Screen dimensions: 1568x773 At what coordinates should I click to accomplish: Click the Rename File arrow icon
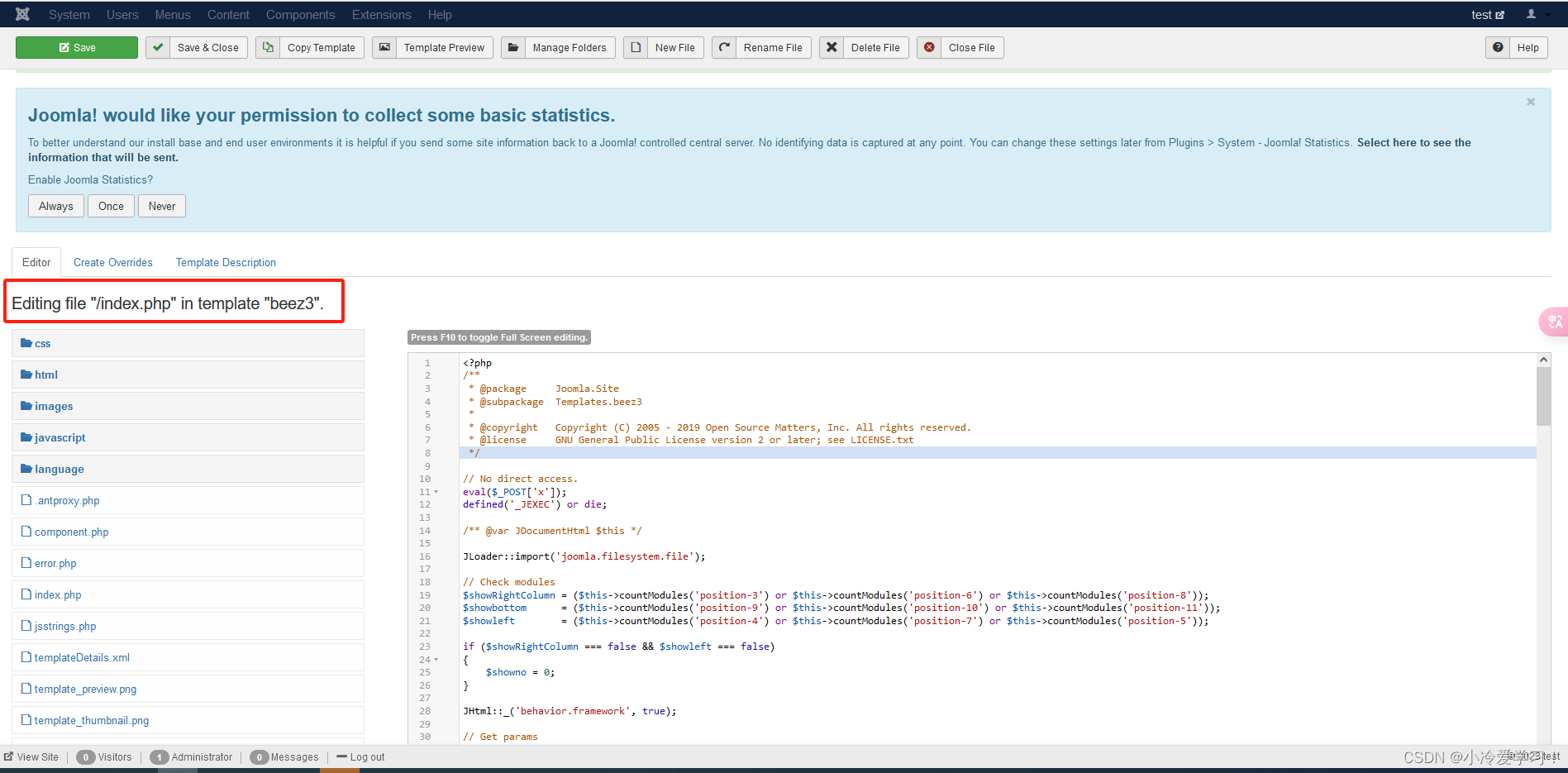pyautogui.click(x=724, y=47)
